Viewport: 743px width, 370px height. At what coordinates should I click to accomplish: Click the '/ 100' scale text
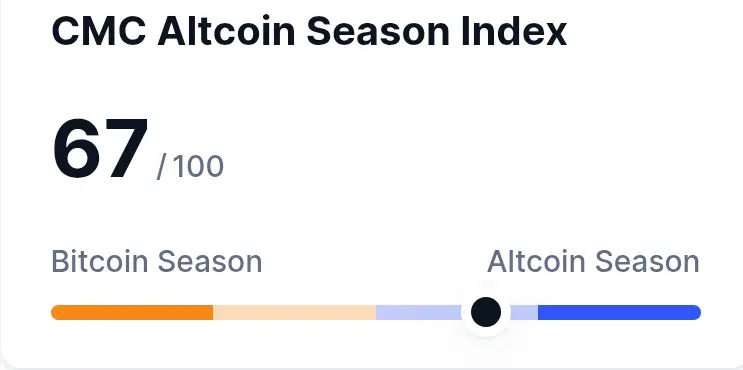tap(190, 167)
